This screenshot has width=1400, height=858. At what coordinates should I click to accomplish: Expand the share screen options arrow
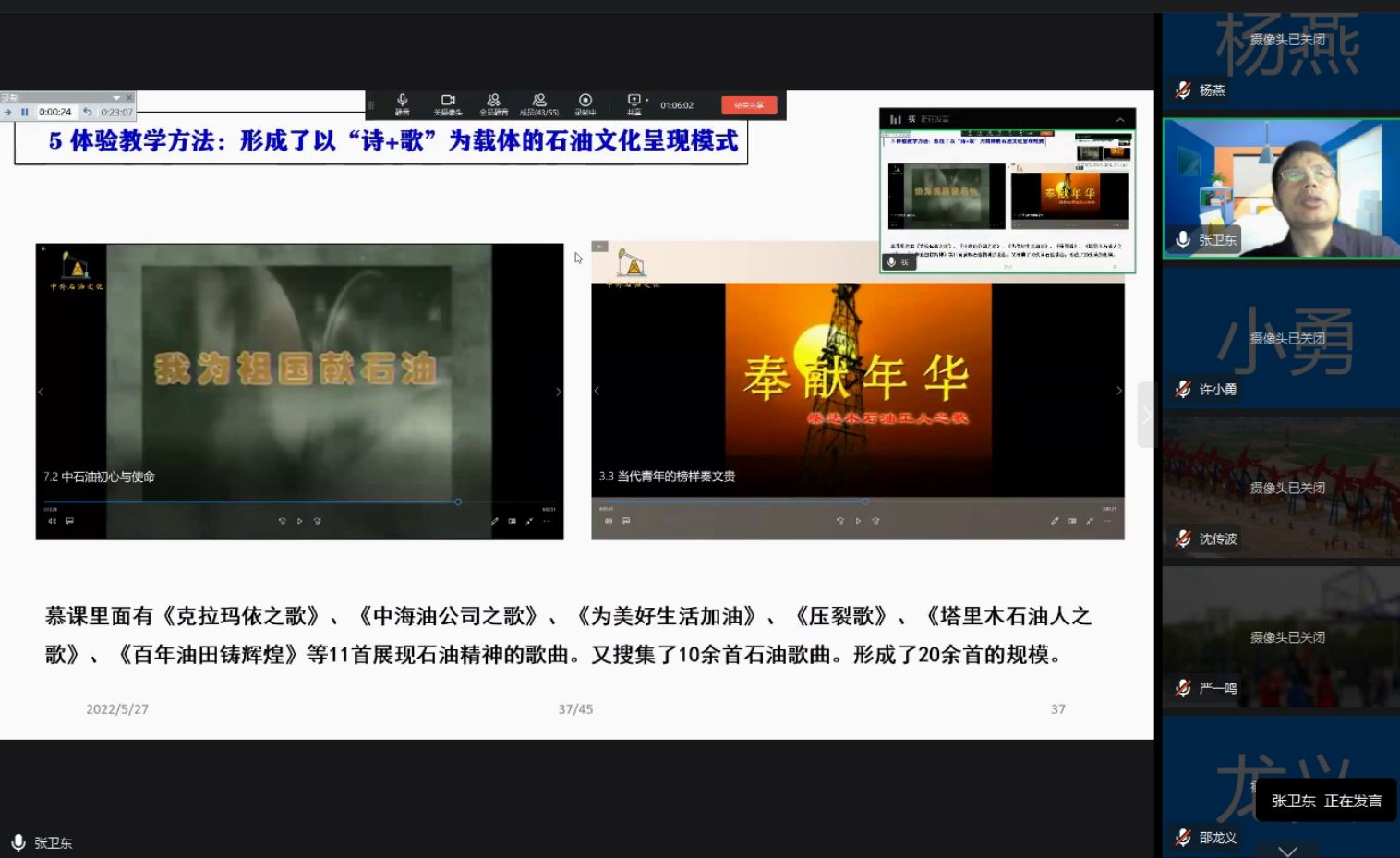pyautogui.click(x=646, y=100)
